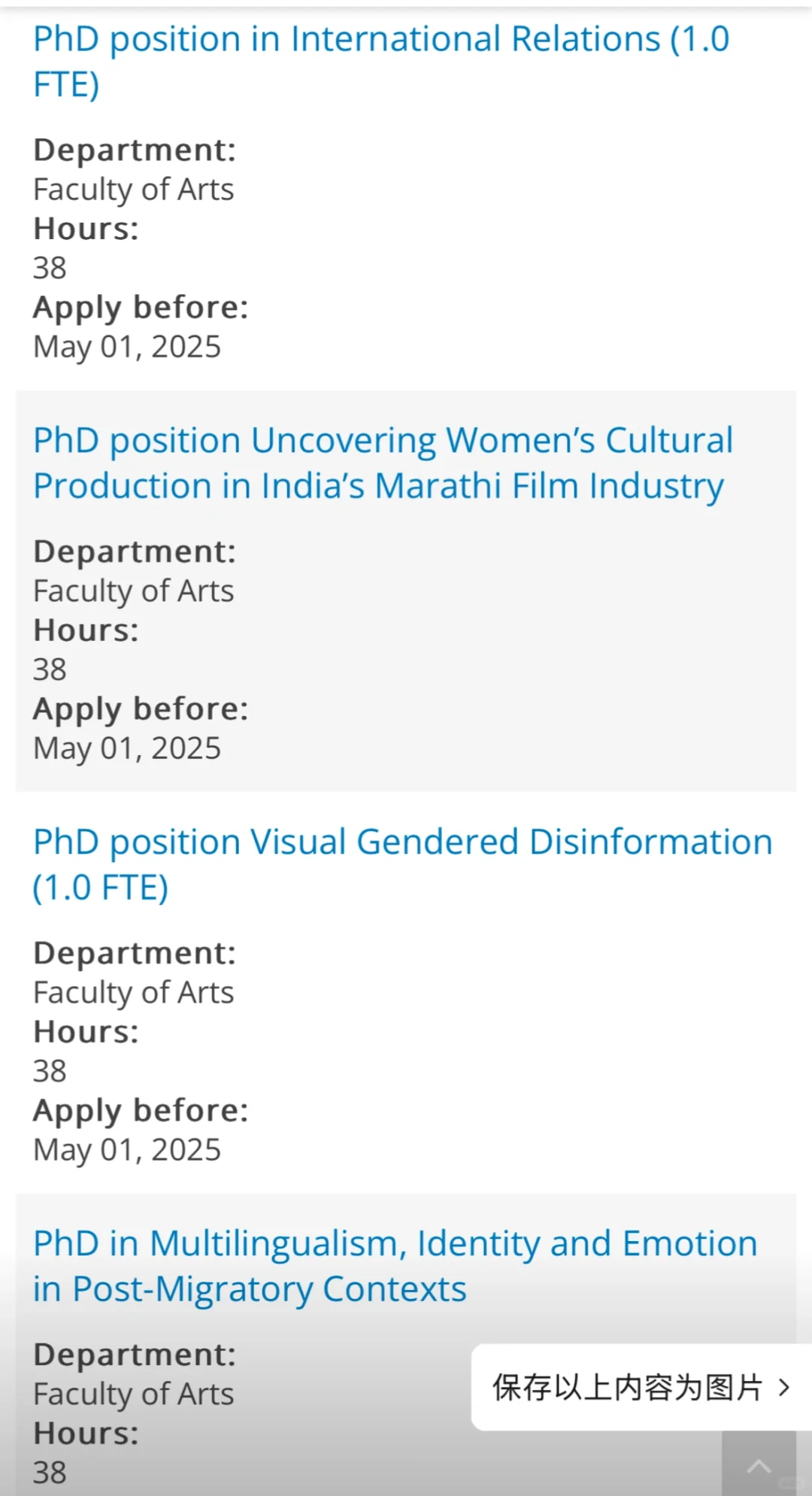
Task: Click Faculty of Arts under International Relations
Action: pos(133,190)
